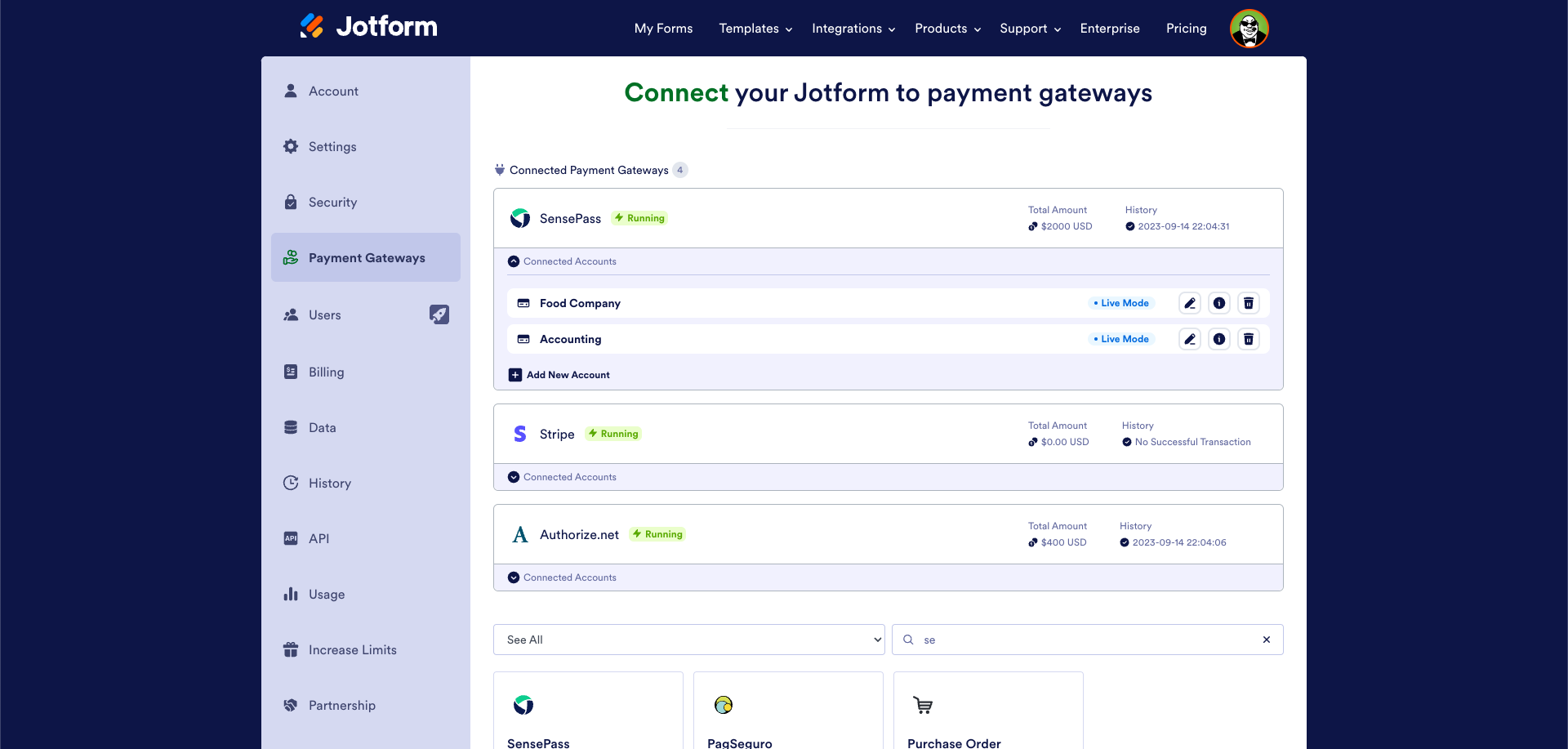Image resolution: width=1568 pixels, height=749 pixels.
Task: Open the Templates dropdown menu
Action: 755,29
